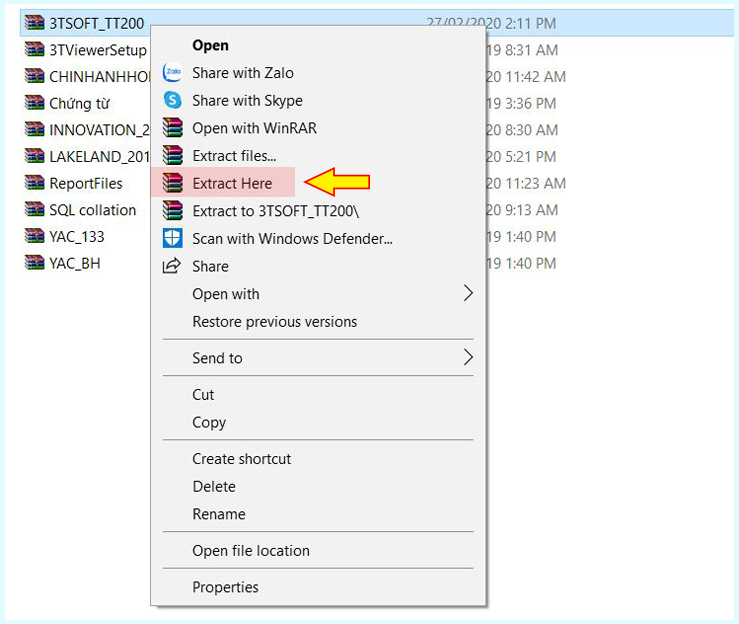The width and height of the screenshot is (739, 624).
Task: Click the YAC_133 archive icon
Action: pyautogui.click(x=34, y=236)
